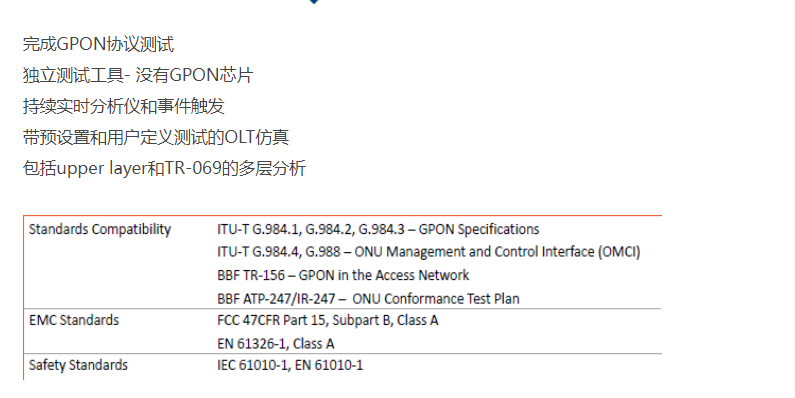Select the GPON Specifications line
The height and width of the screenshot is (398, 795).
378,229
